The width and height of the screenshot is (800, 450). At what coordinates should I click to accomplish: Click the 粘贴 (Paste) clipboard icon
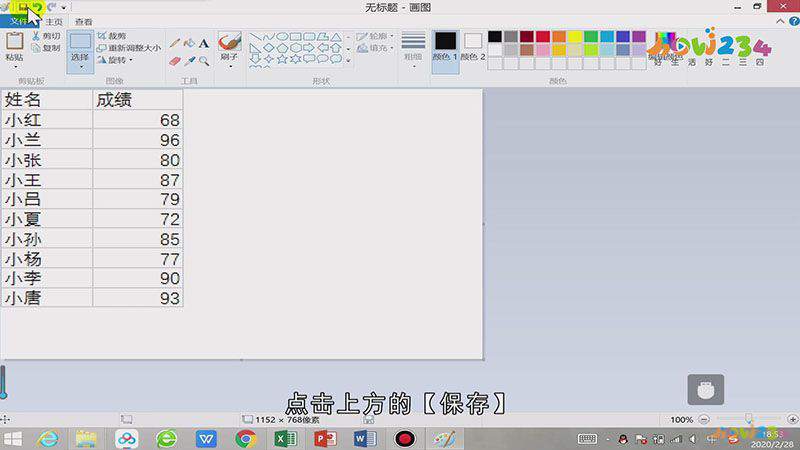pos(14,41)
